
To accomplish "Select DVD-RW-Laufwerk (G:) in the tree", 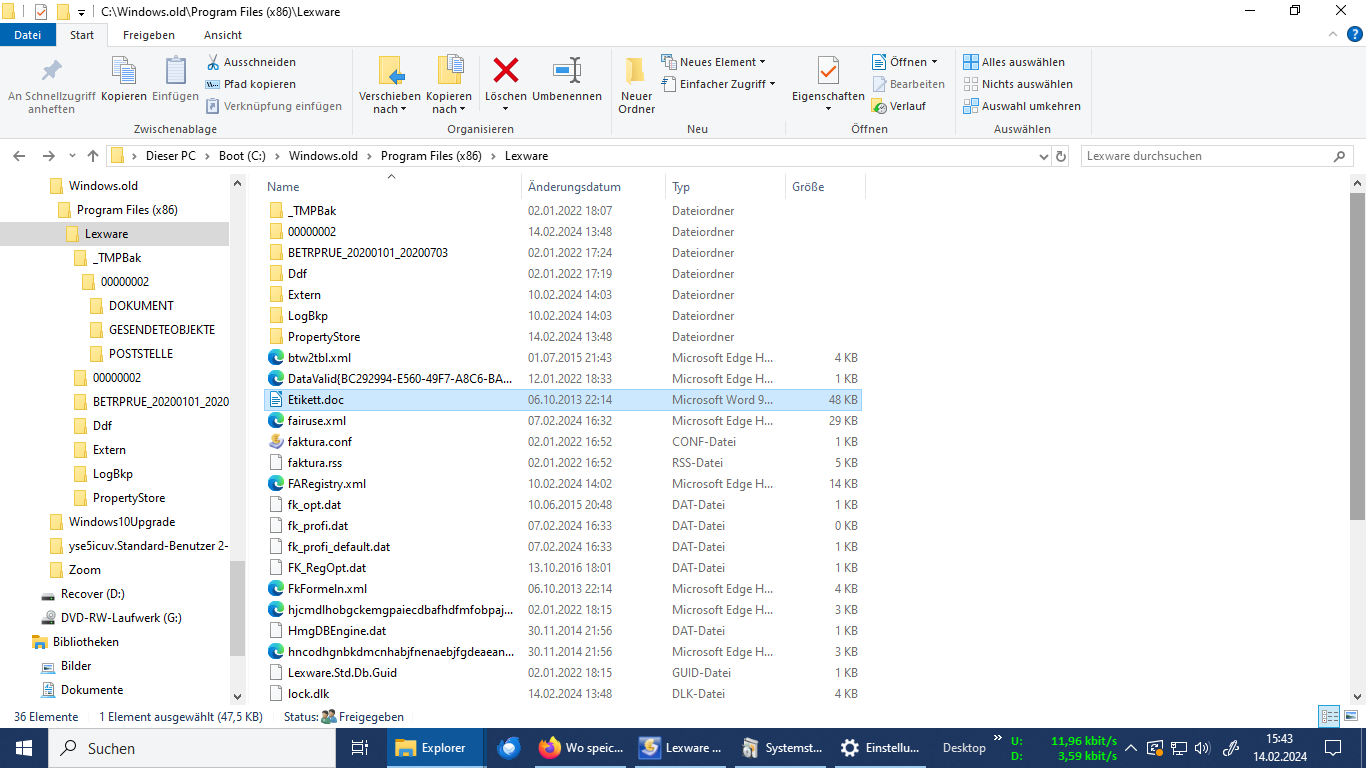I will (x=121, y=618).
